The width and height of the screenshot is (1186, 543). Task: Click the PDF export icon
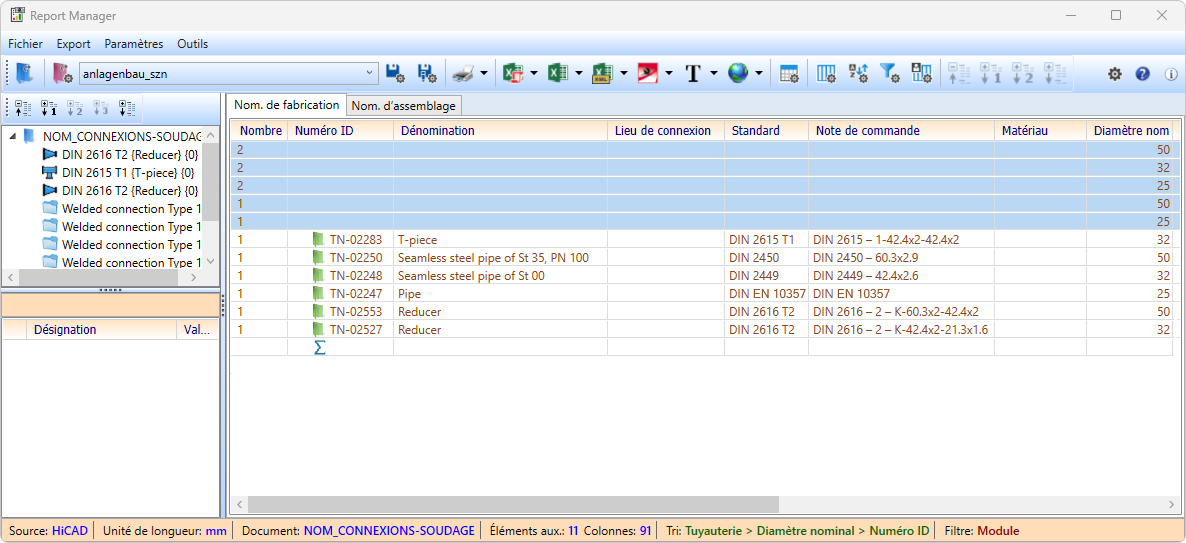[x=648, y=73]
